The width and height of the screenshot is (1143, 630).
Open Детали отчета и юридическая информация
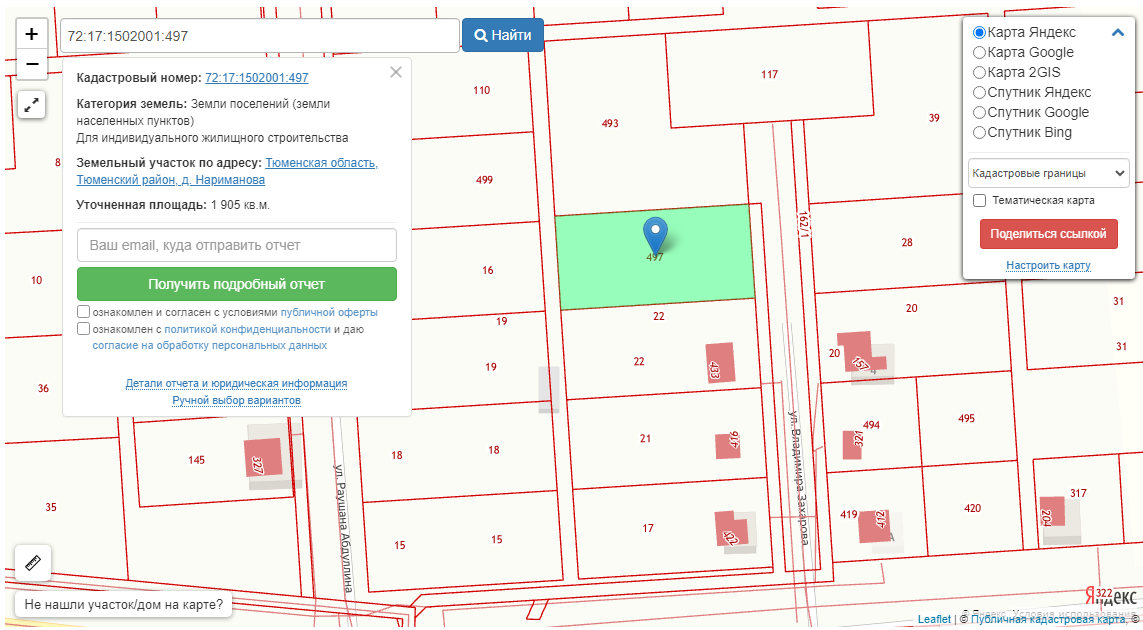pos(236,384)
